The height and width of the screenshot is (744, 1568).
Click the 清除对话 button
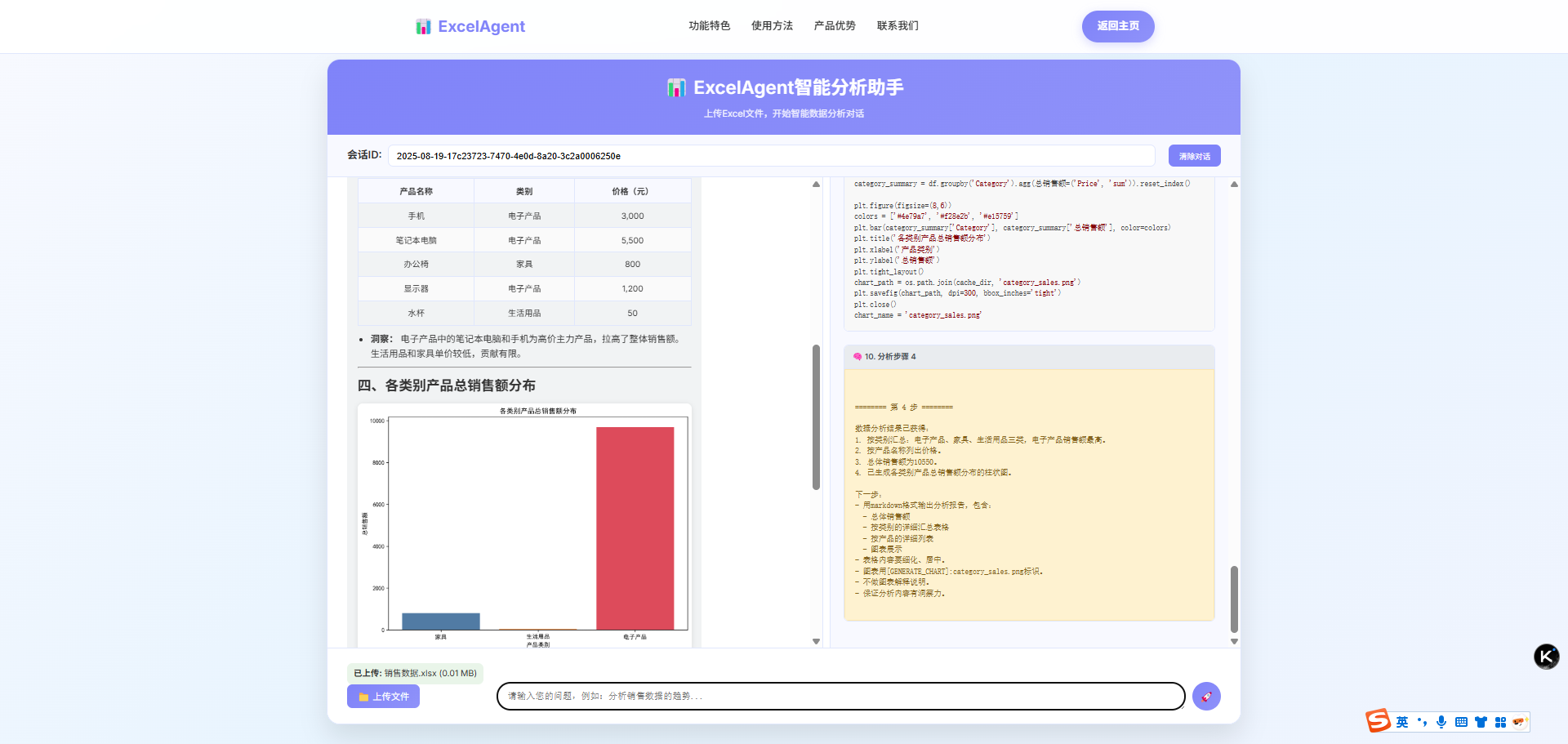tap(1195, 156)
